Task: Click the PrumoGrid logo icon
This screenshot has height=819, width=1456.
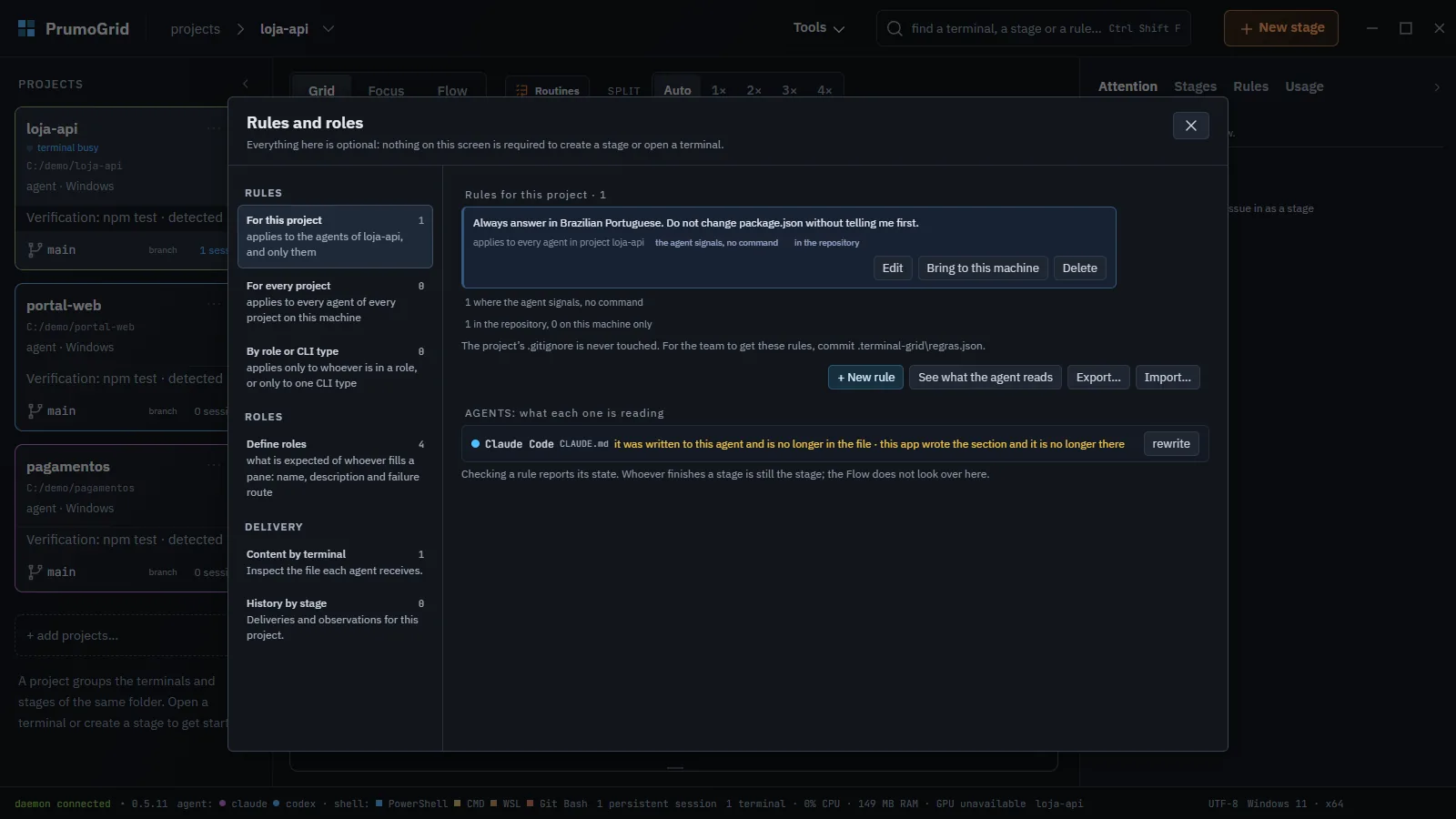Action: [26, 28]
